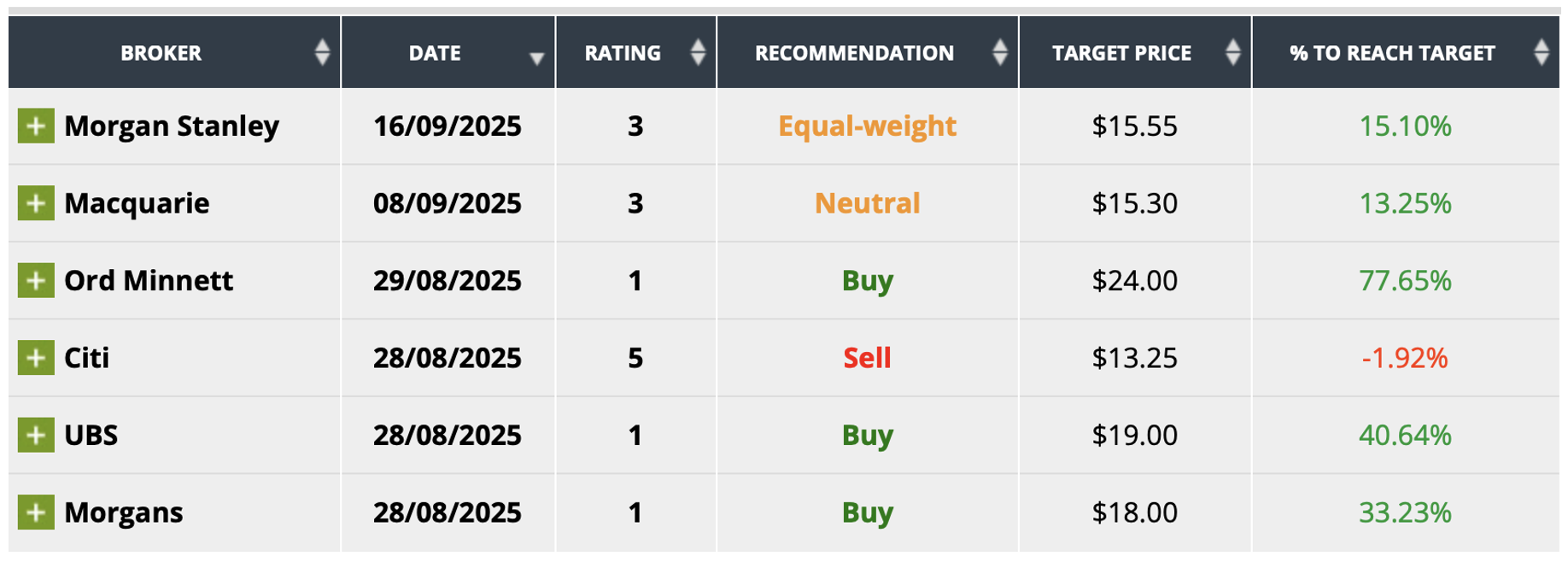Click the red Sell recommendation for Citi

867,358
